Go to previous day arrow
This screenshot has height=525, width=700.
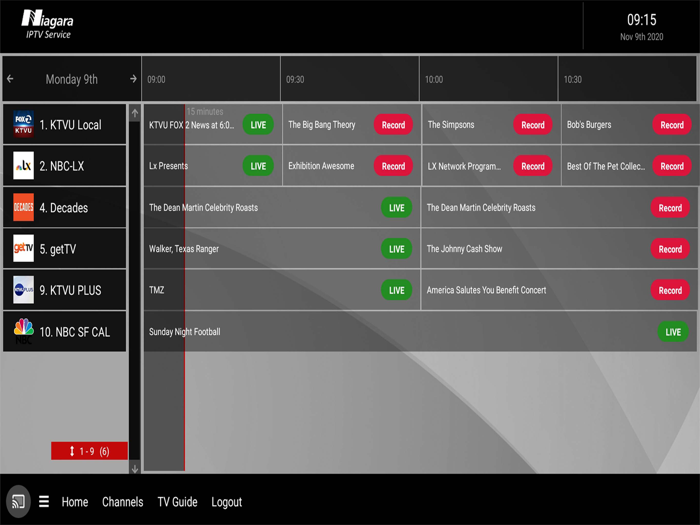pyautogui.click(x=10, y=79)
